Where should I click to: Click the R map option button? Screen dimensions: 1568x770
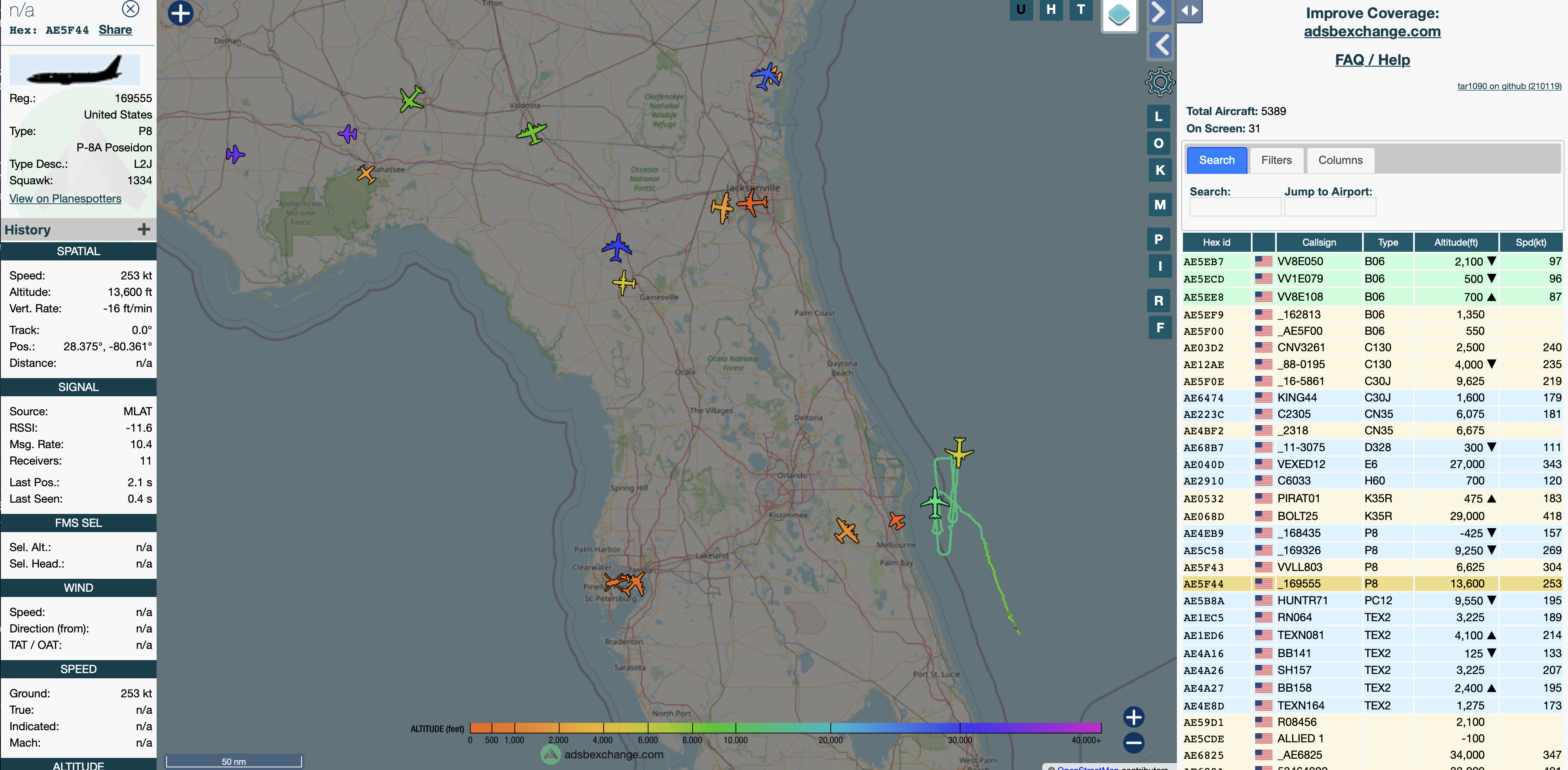1159,301
